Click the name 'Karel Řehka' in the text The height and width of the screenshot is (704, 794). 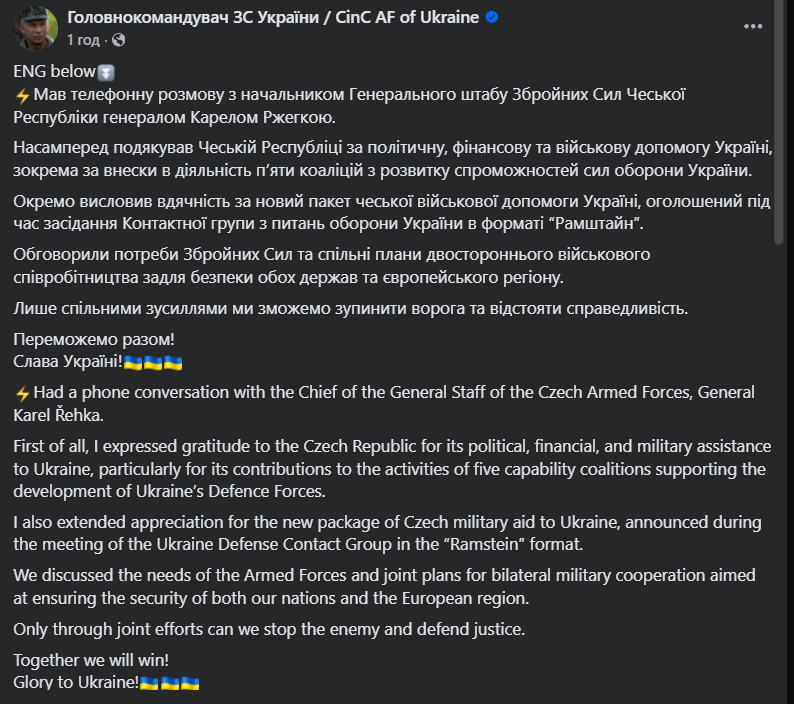(x=59, y=413)
